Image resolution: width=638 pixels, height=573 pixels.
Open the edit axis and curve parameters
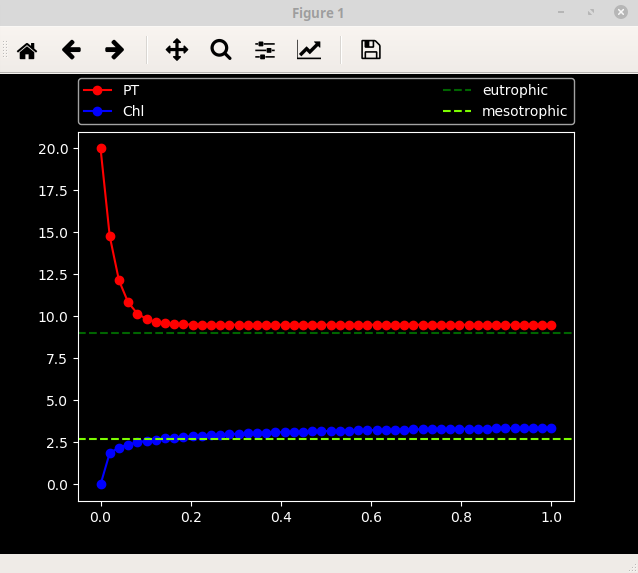(309, 50)
